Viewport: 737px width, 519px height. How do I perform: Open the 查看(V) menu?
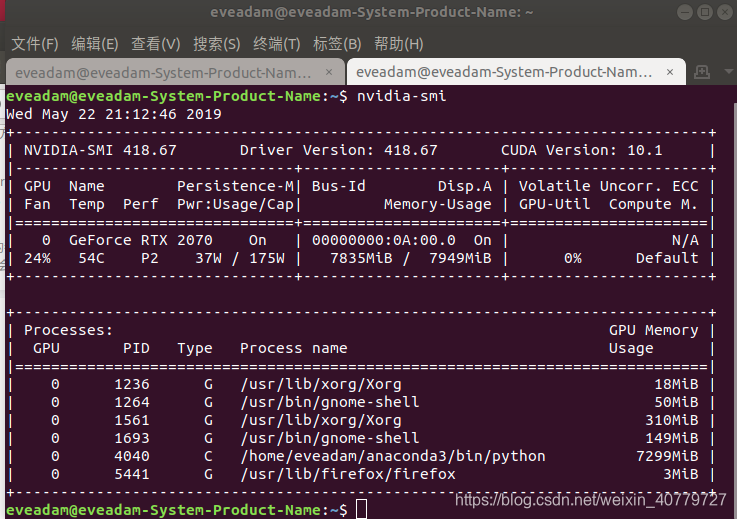coord(156,44)
